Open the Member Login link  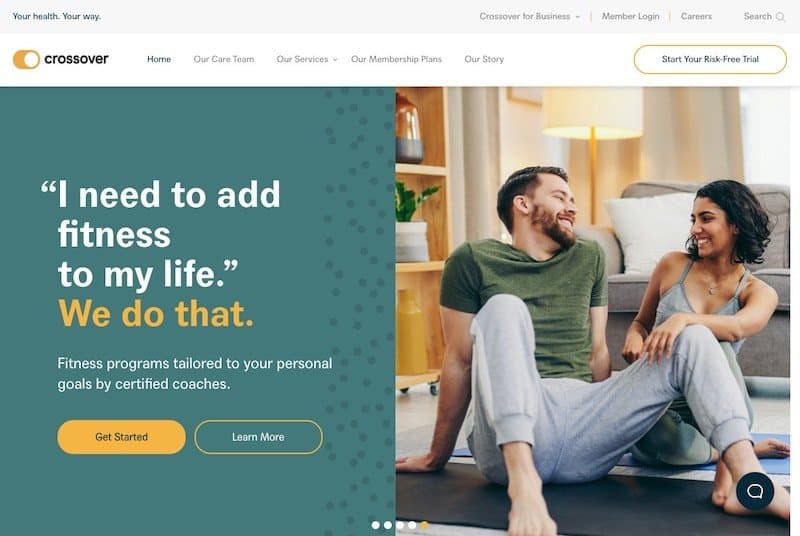pyautogui.click(x=631, y=16)
